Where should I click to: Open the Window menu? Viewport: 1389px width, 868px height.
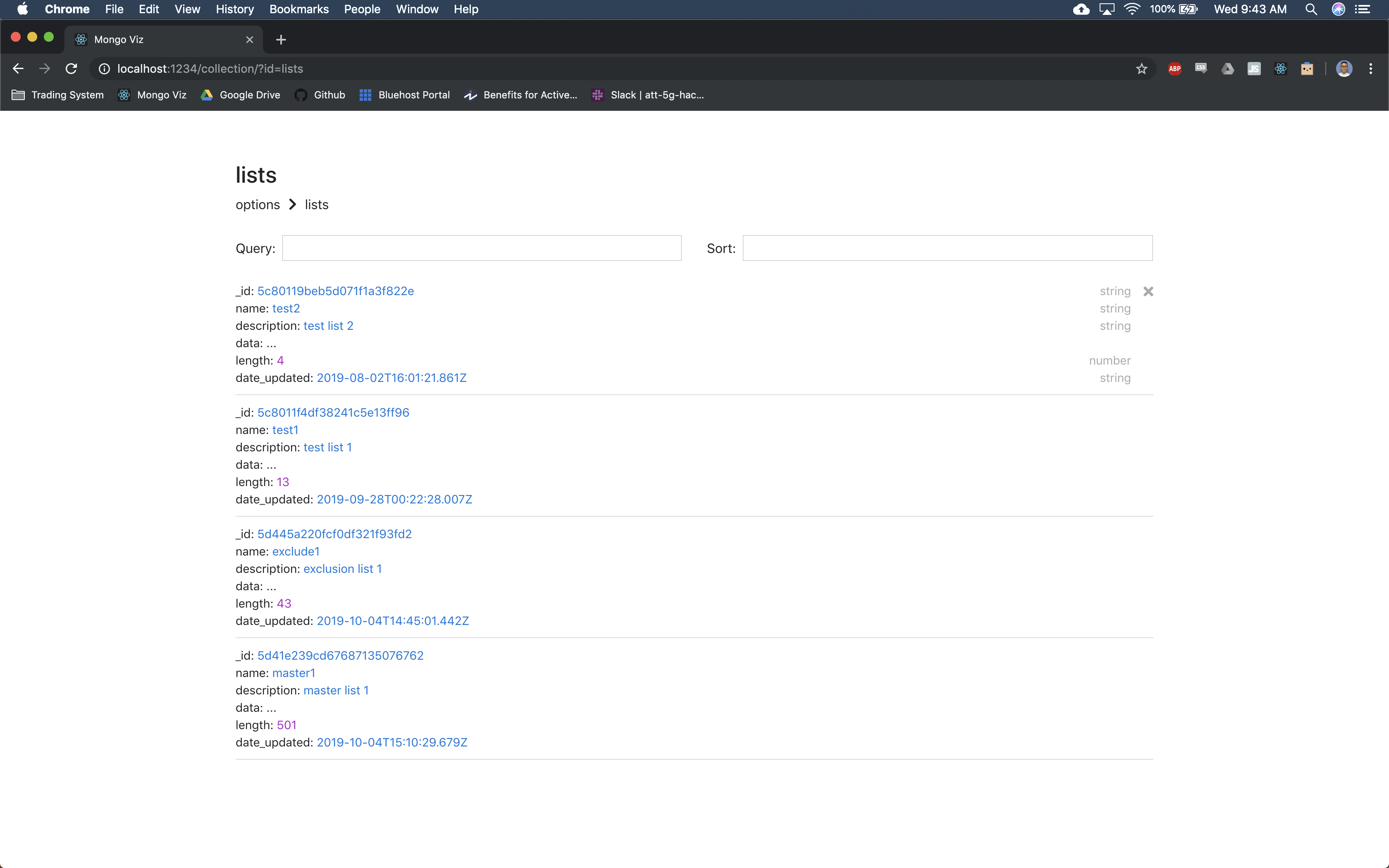coord(417,9)
